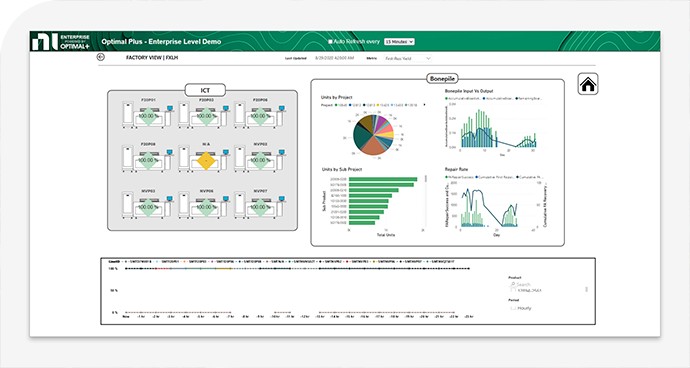Image resolution: width=690 pixels, height=368 pixels.
Task: Click the NI Enterprise Optimal+ logo
Action: pyautogui.click(x=61, y=41)
